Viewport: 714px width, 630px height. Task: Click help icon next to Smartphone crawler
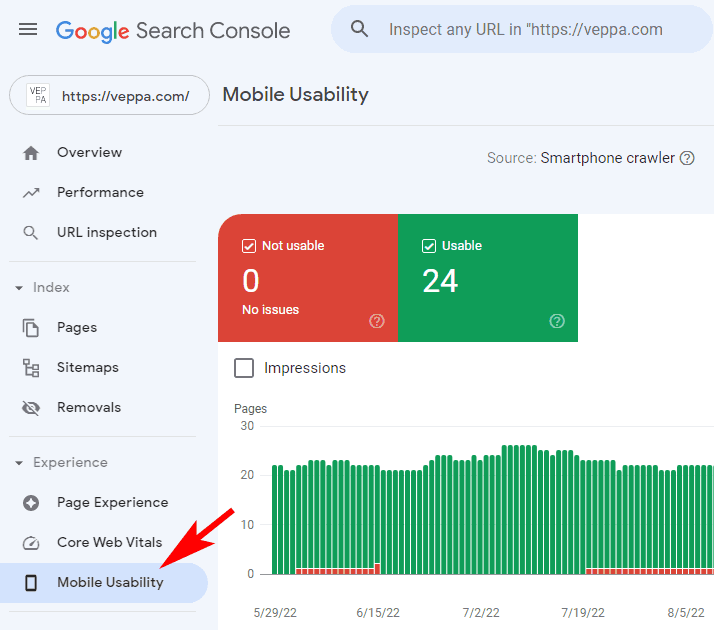point(687,158)
